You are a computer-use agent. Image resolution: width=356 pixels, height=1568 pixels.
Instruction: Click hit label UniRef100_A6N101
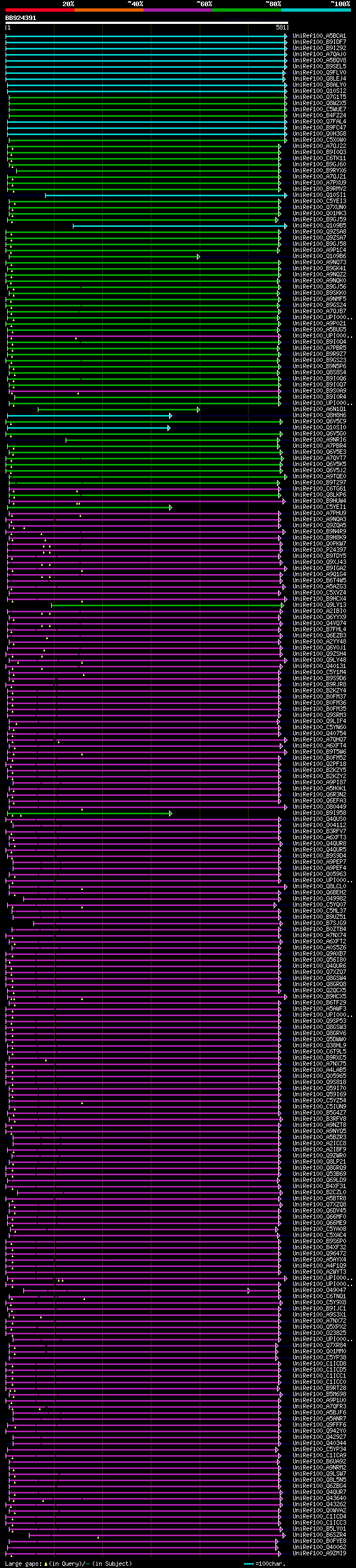[319, 409]
